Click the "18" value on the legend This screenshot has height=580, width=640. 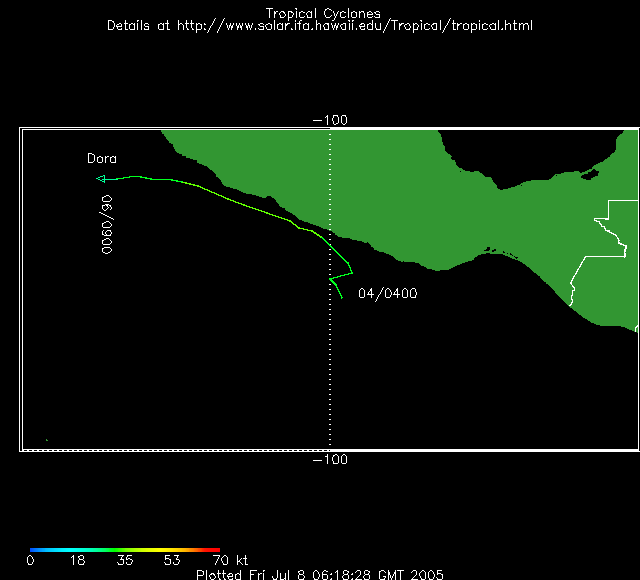tap(77, 560)
